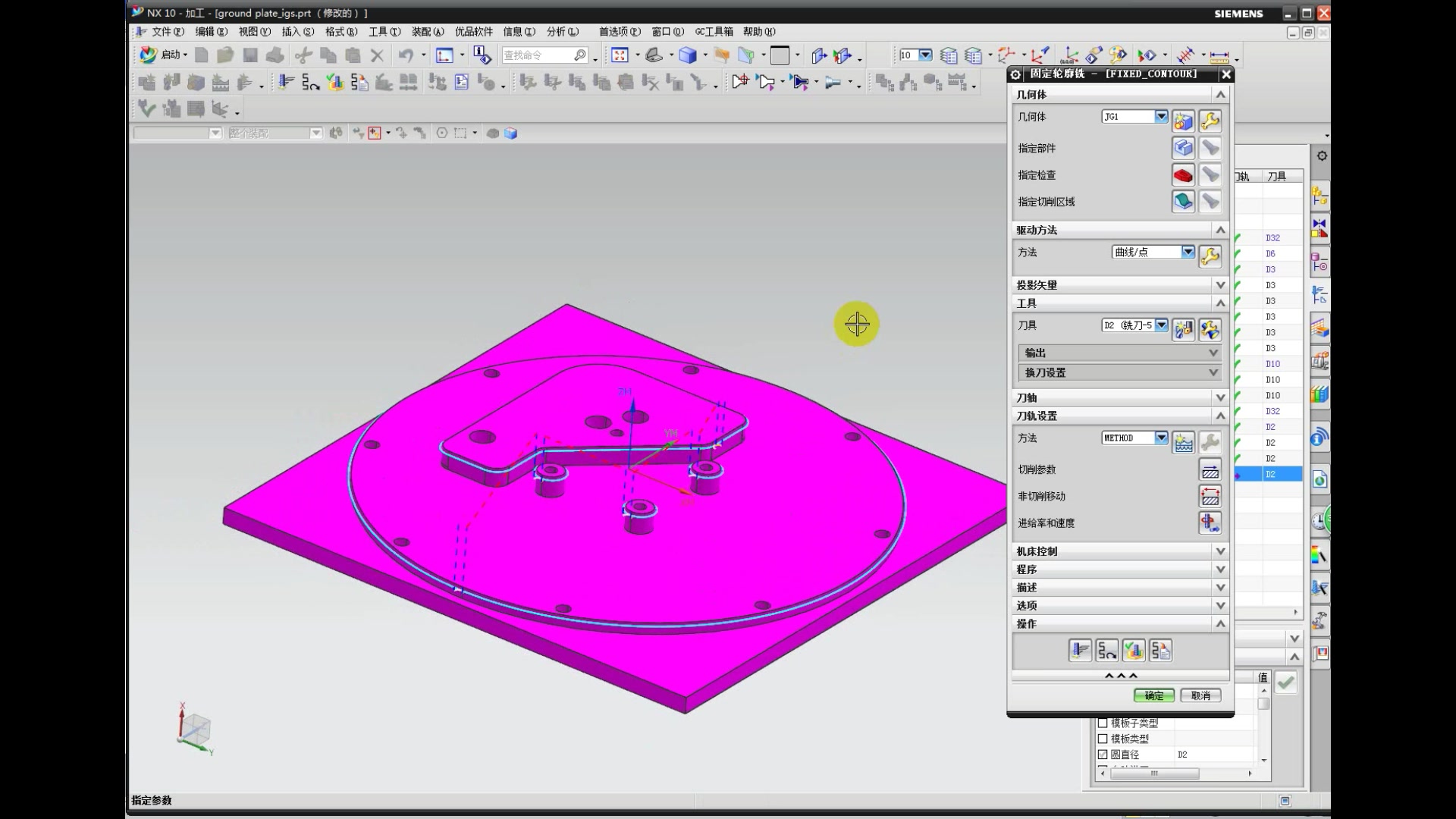Expand the 投影矢量 section

click(1219, 285)
